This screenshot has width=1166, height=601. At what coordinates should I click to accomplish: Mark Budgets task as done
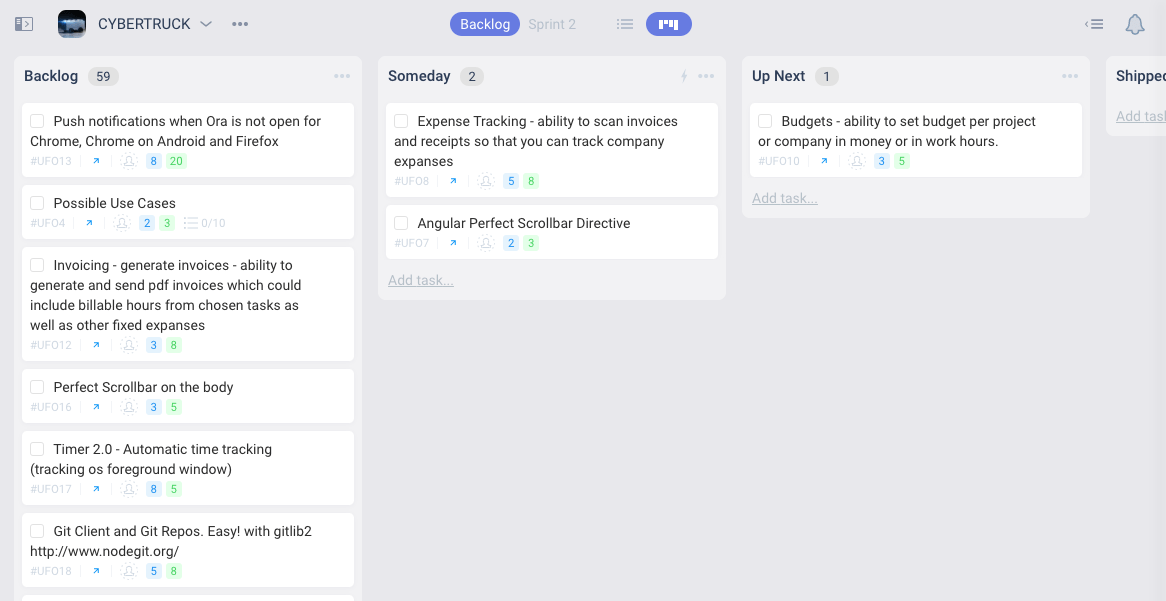[x=765, y=121]
